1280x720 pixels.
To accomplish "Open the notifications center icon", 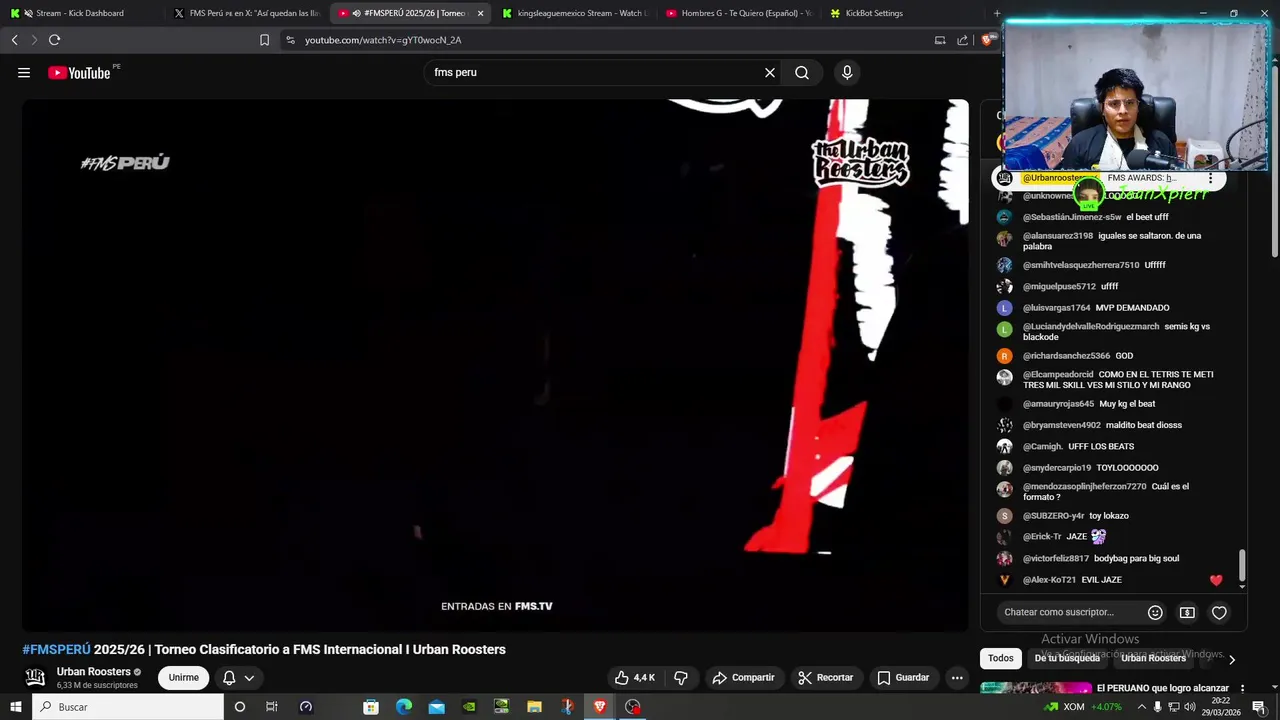I will [1258, 707].
